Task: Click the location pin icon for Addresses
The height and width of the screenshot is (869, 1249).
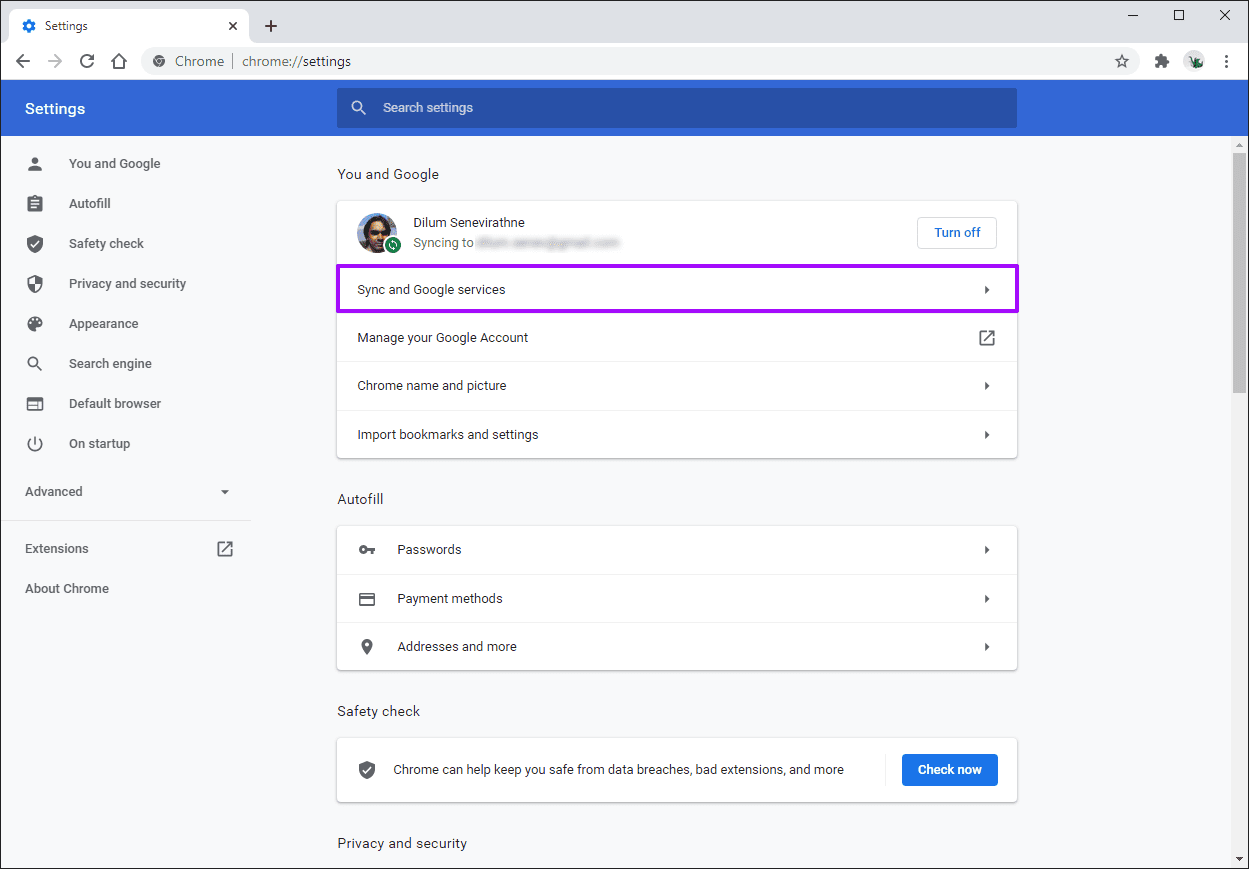Action: point(367,647)
